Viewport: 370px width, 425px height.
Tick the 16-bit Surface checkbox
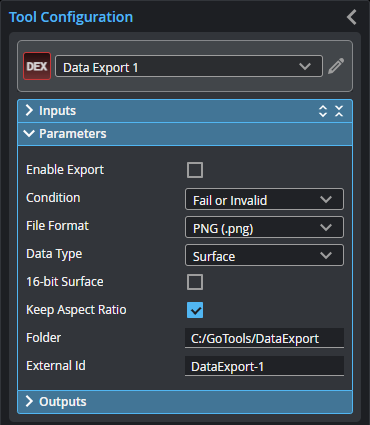coord(195,282)
